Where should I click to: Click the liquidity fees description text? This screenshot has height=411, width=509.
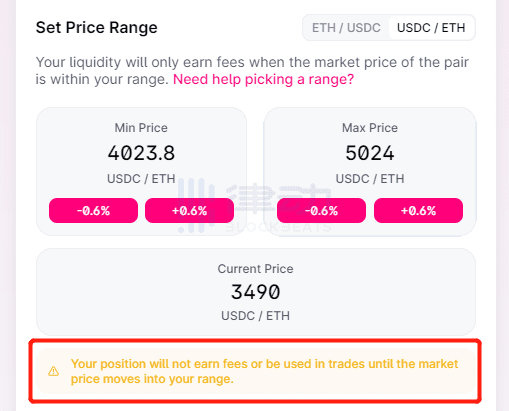(x=252, y=71)
